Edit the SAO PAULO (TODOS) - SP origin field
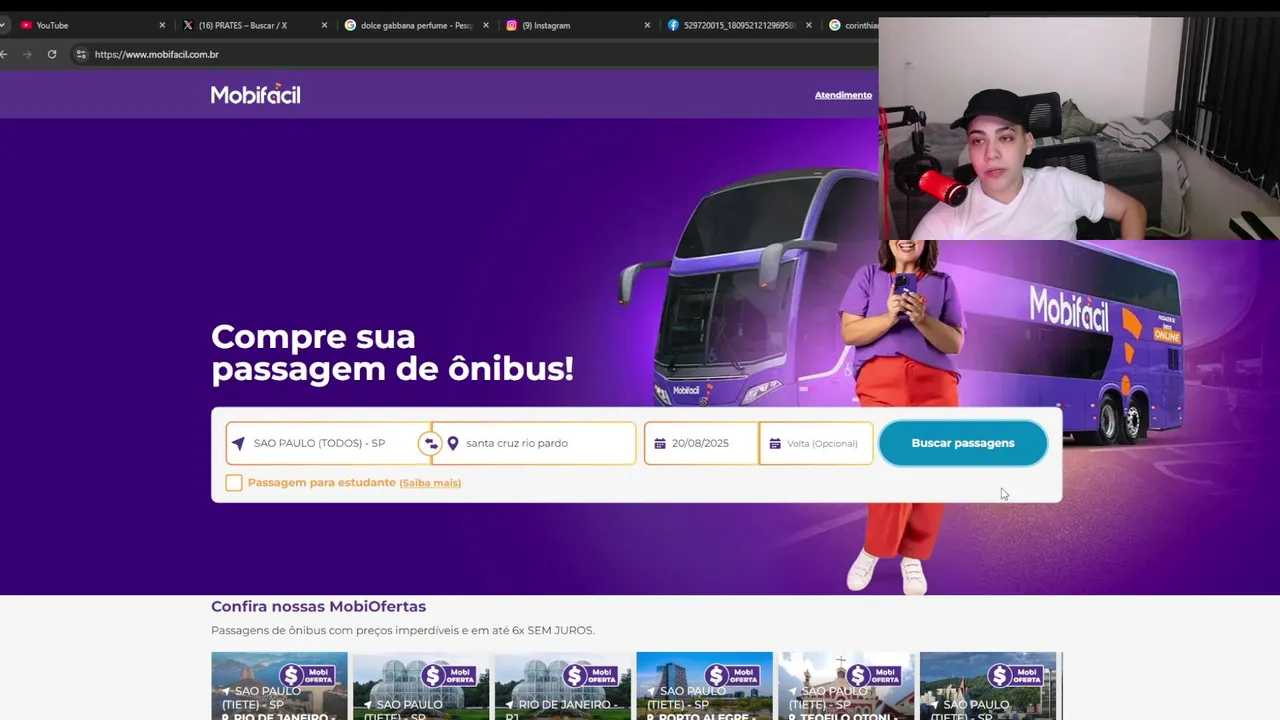This screenshot has width=1280, height=720. point(328,443)
